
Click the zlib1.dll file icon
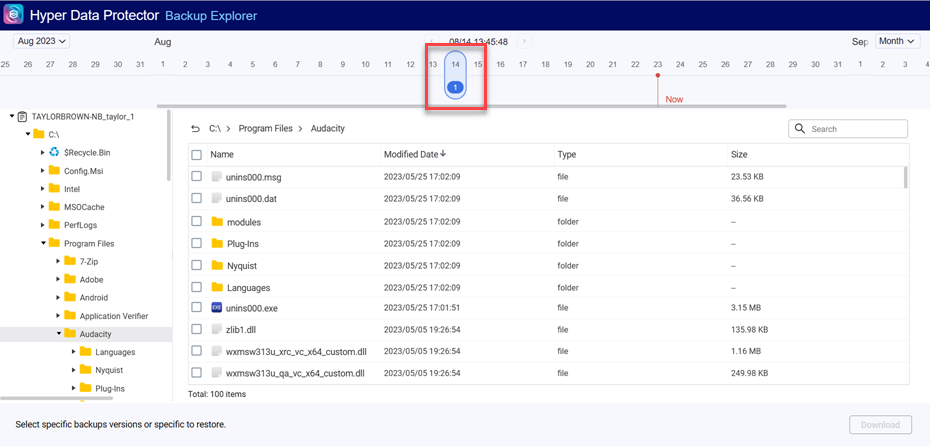pos(216,329)
